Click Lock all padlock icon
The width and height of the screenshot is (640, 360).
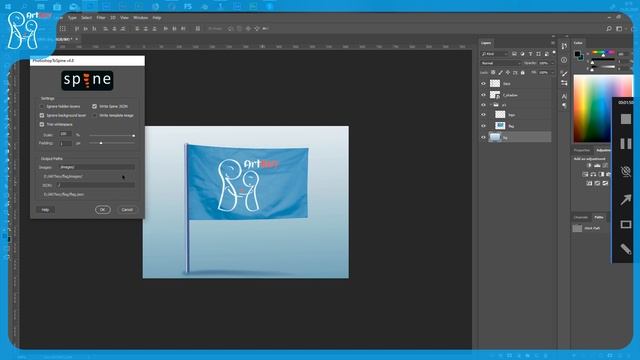point(522,73)
